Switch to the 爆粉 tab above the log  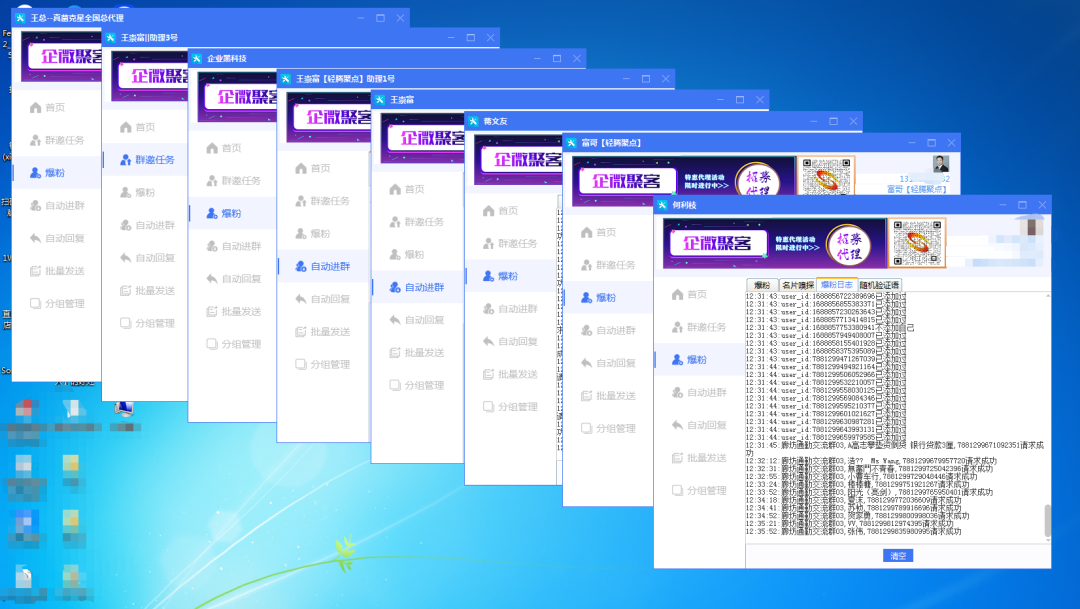click(762, 285)
